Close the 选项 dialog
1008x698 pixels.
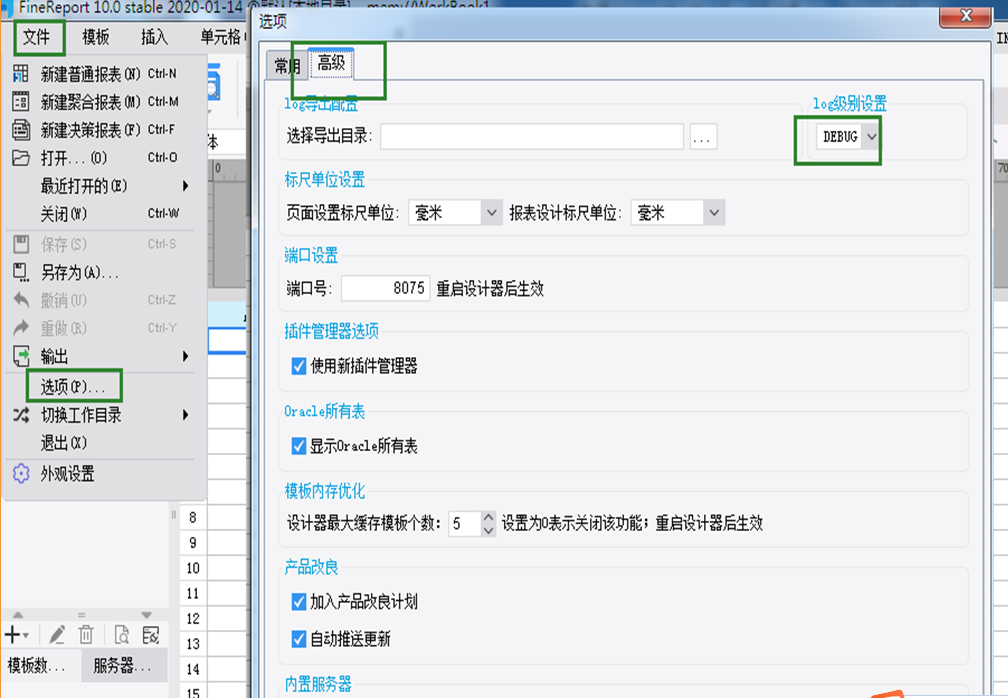(x=965, y=16)
